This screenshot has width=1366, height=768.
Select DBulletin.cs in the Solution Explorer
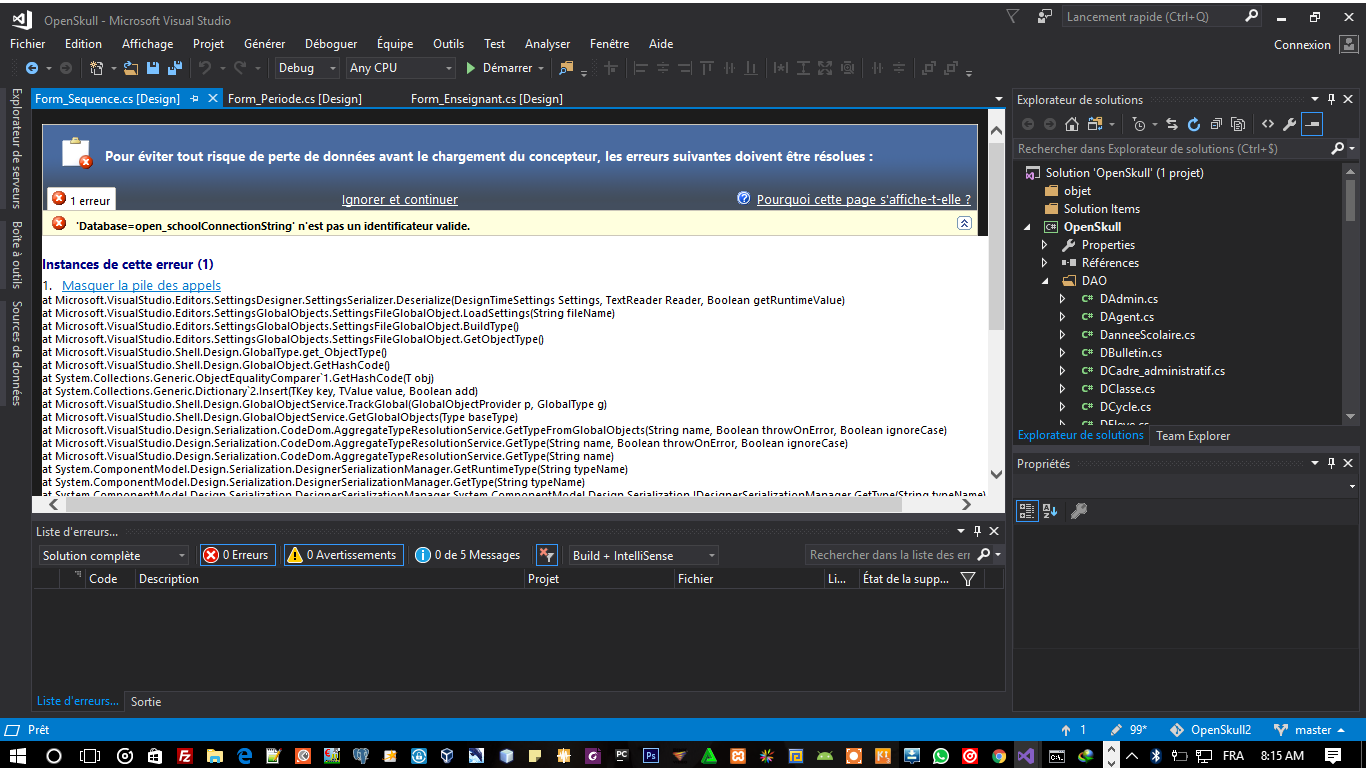click(x=1130, y=353)
